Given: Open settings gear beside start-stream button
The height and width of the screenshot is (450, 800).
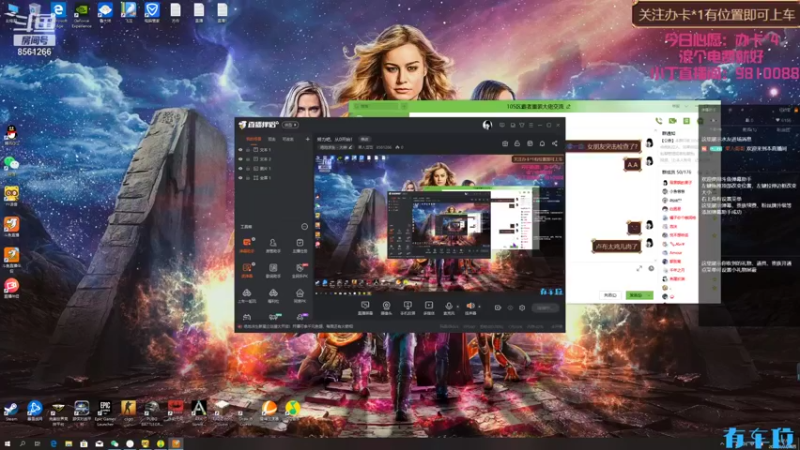Looking at the screenshot, I should click(x=522, y=308).
